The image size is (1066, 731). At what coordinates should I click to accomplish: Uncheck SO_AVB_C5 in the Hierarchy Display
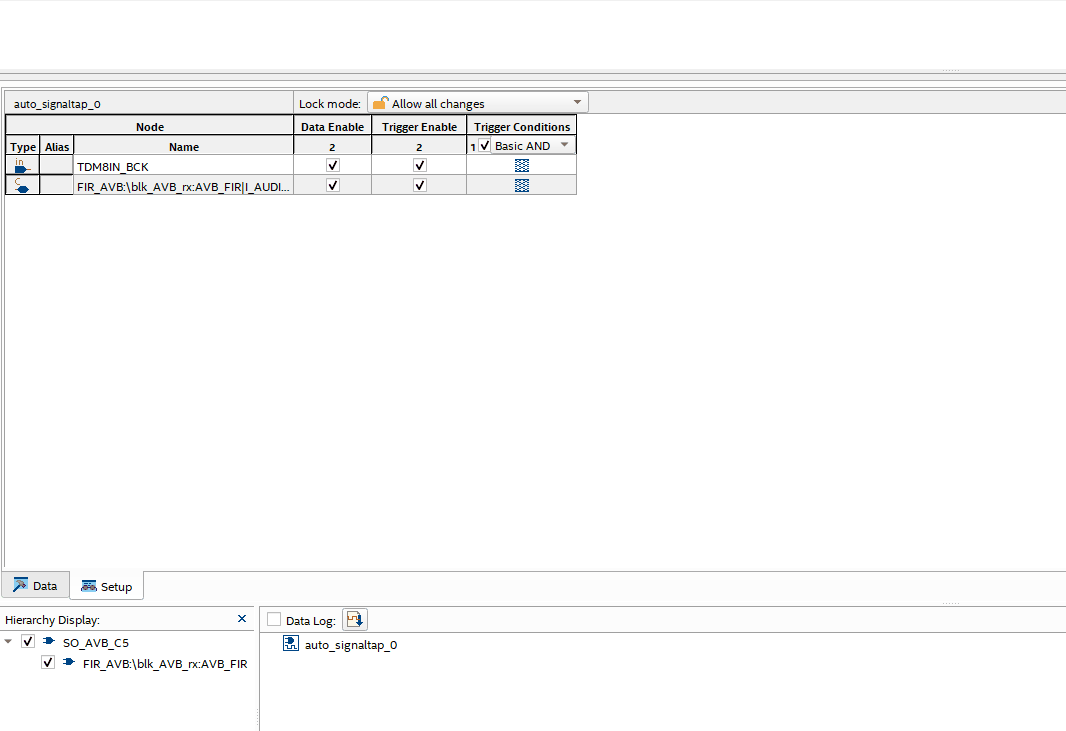pyautogui.click(x=28, y=642)
